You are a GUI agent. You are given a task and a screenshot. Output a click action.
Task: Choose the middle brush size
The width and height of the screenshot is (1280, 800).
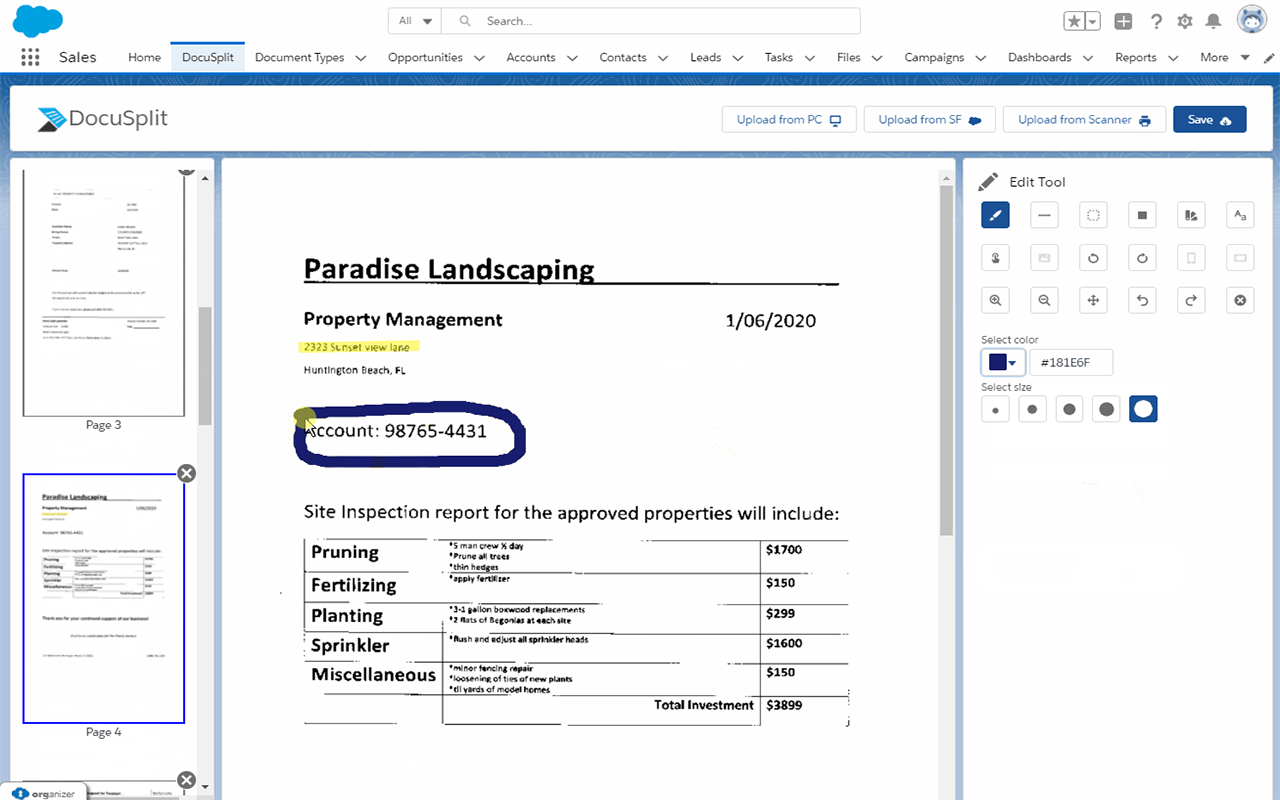(x=1069, y=409)
